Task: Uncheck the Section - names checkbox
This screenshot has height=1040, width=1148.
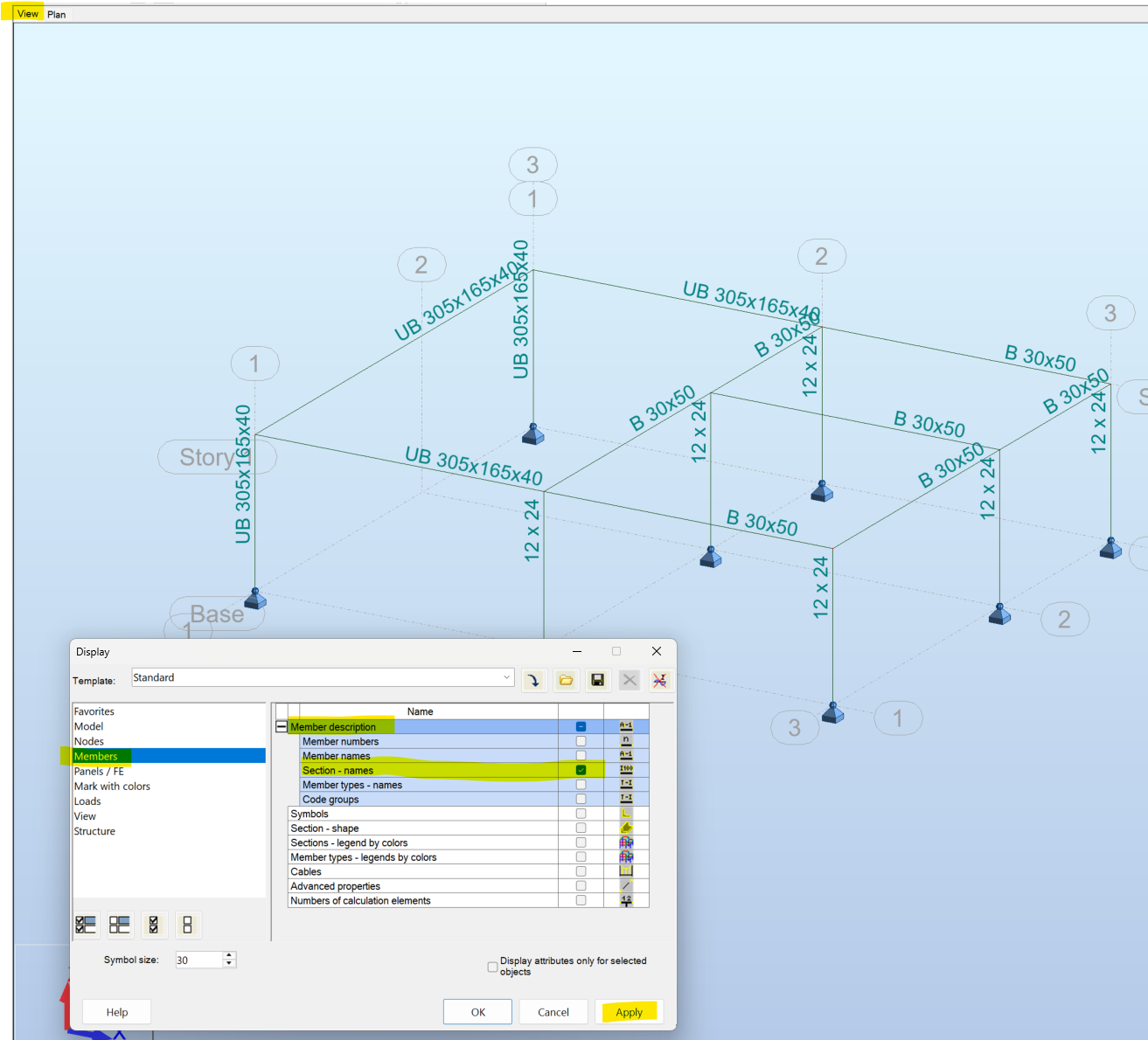Action: tap(581, 770)
